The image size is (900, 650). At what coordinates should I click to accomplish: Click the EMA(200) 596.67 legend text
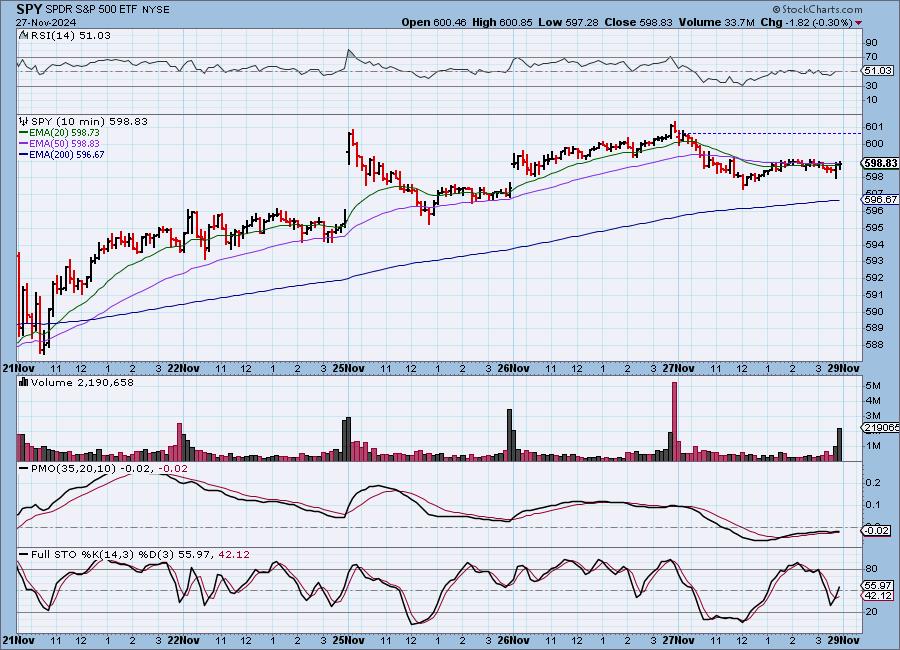pyautogui.click(x=67, y=154)
